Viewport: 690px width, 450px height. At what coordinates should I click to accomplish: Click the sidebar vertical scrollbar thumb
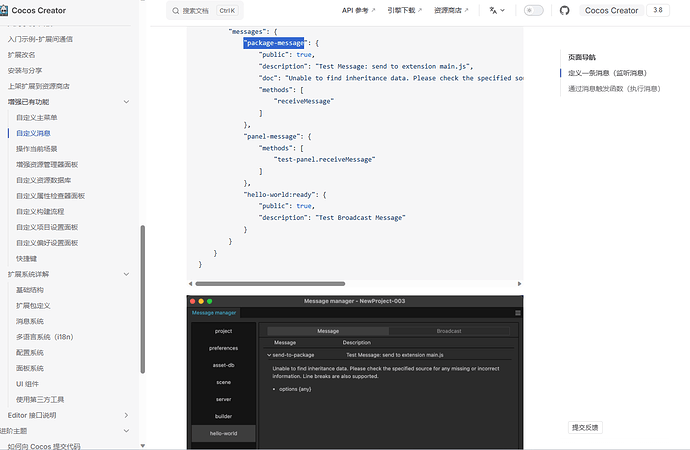click(143, 299)
